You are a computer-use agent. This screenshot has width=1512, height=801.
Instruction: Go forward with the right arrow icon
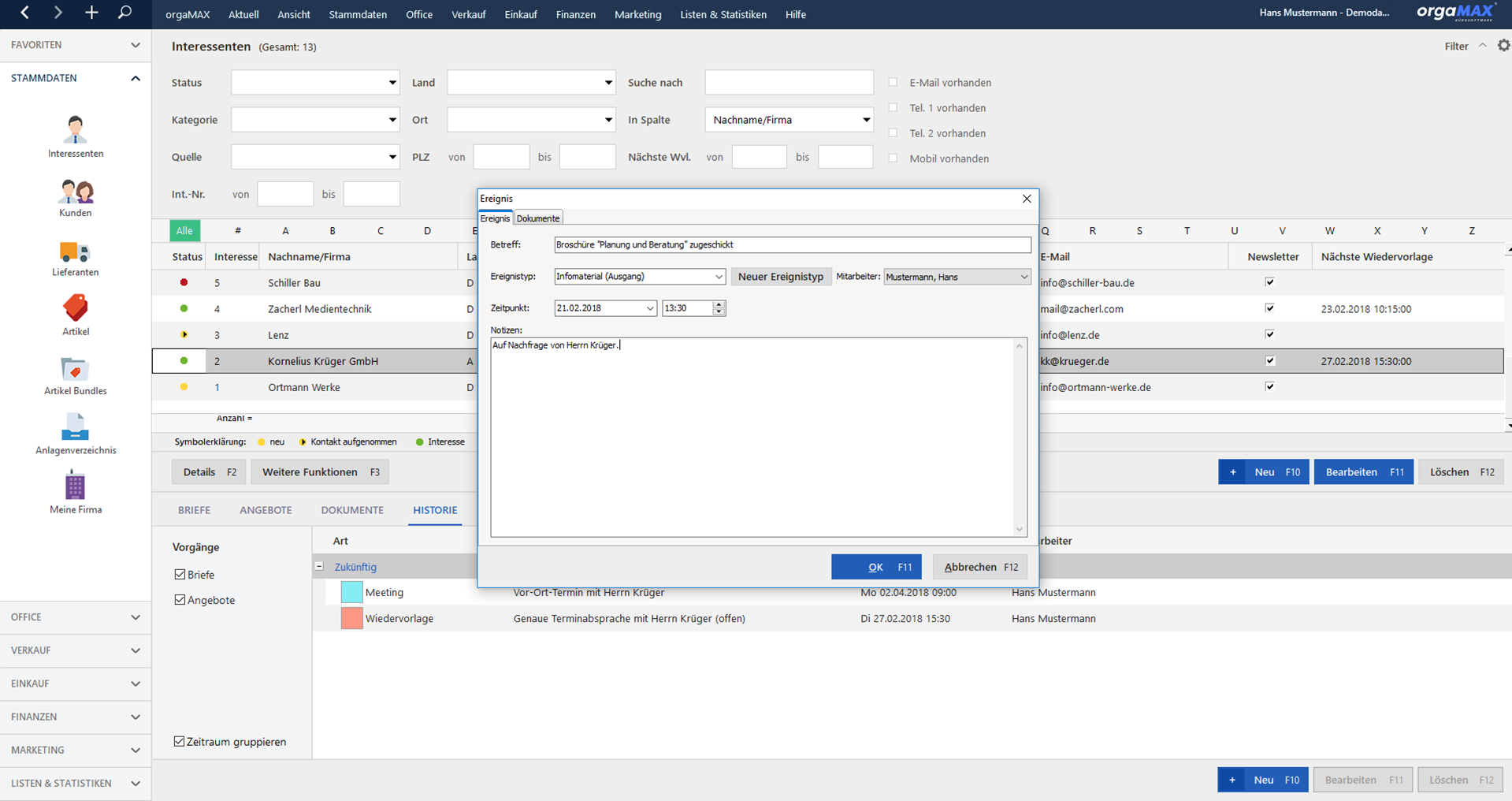click(x=58, y=13)
